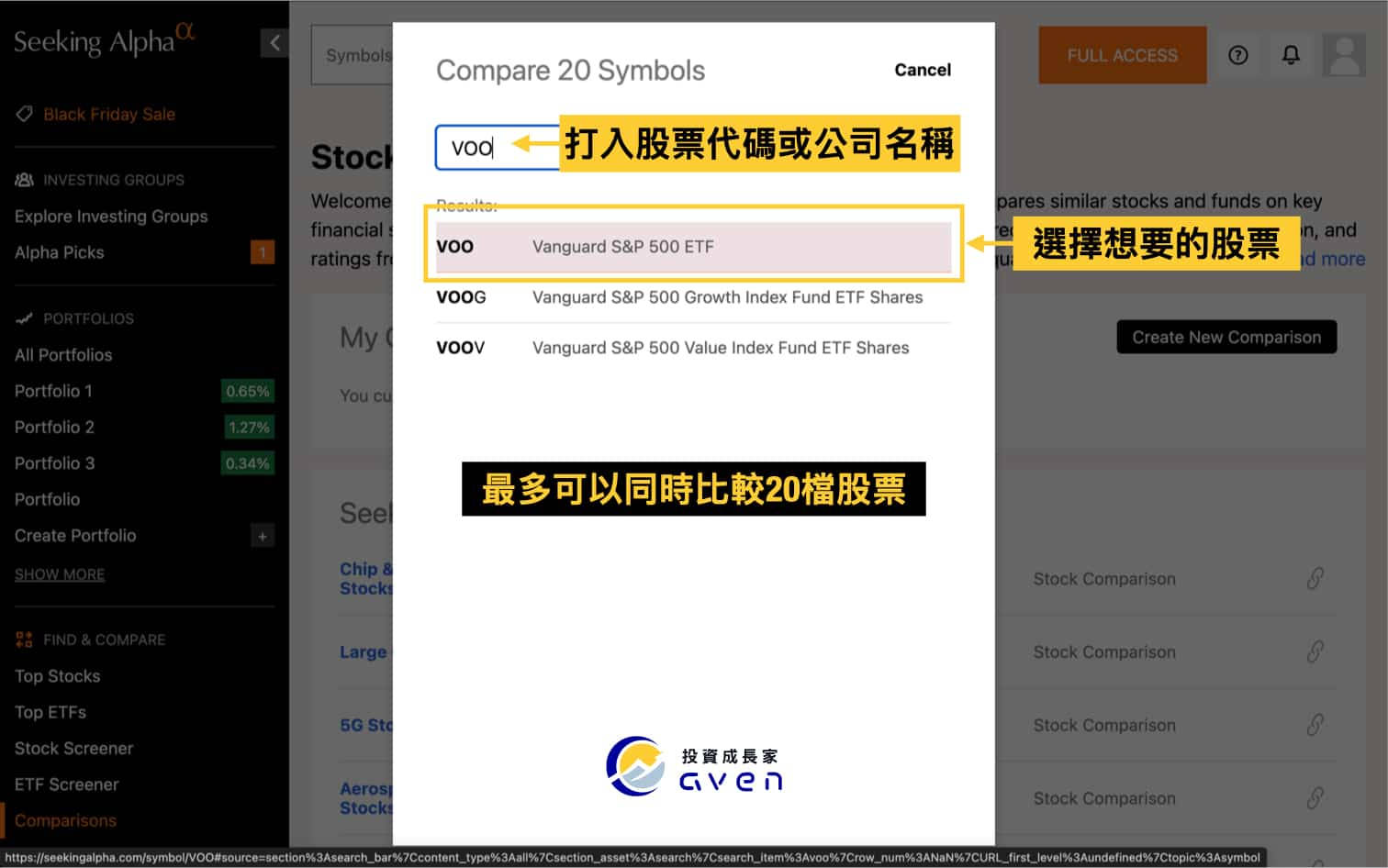Select VOOG Growth Index Fund result

point(693,297)
